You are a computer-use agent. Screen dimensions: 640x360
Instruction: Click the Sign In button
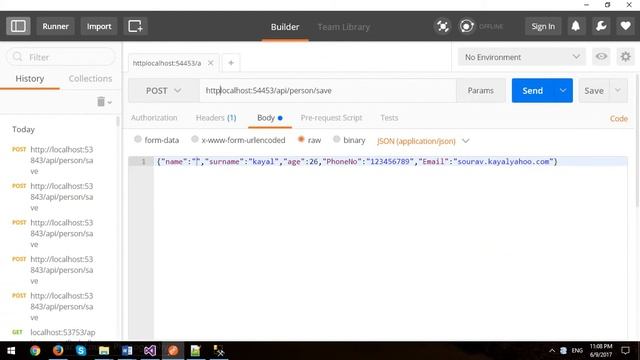tap(543, 27)
